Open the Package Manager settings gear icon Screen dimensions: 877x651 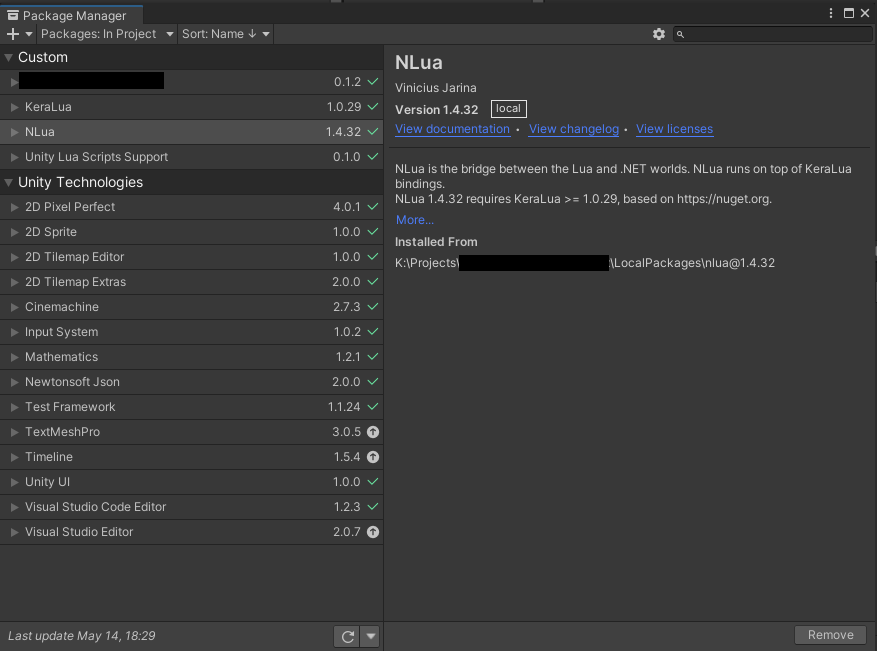pos(659,33)
